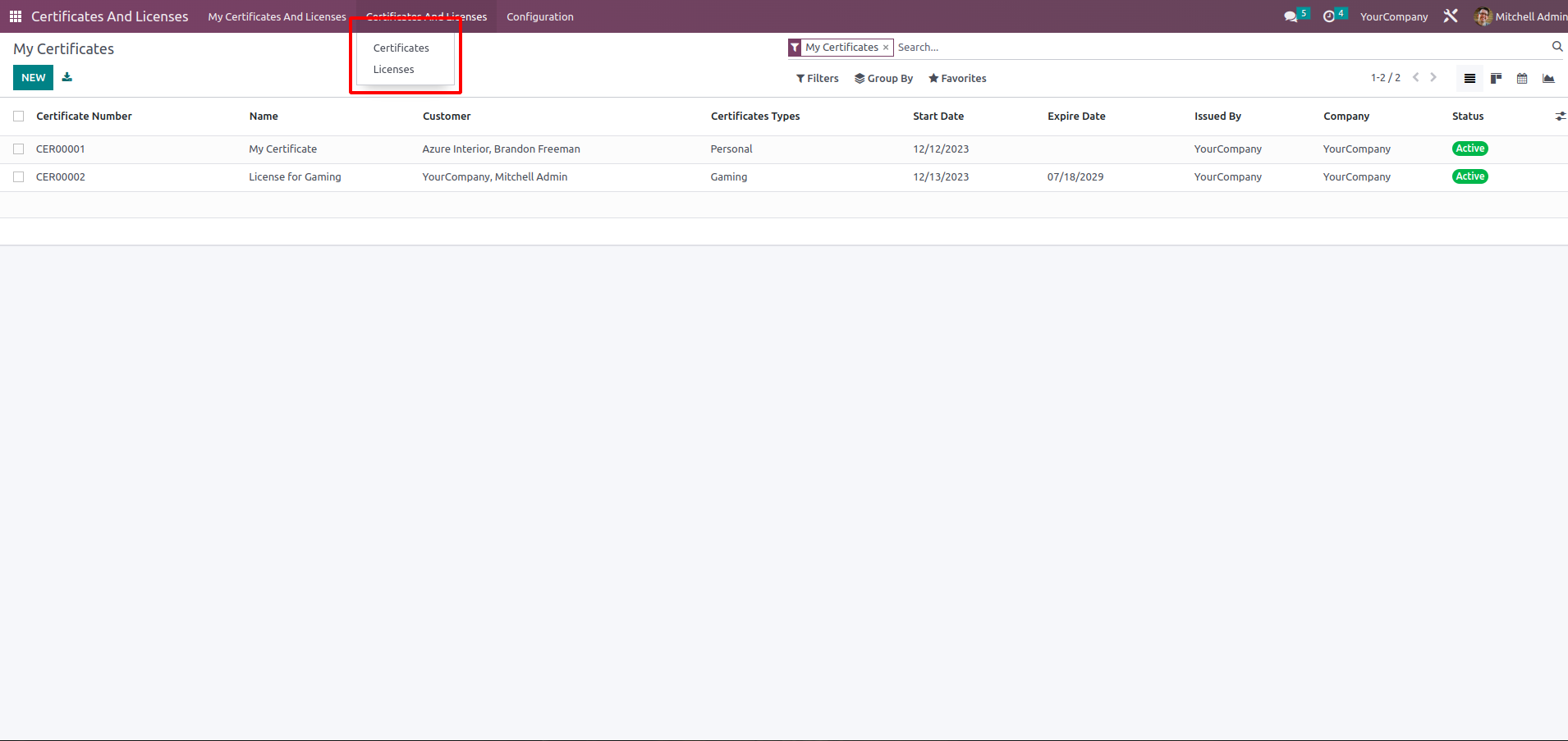Sort by Status column header

click(1468, 117)
